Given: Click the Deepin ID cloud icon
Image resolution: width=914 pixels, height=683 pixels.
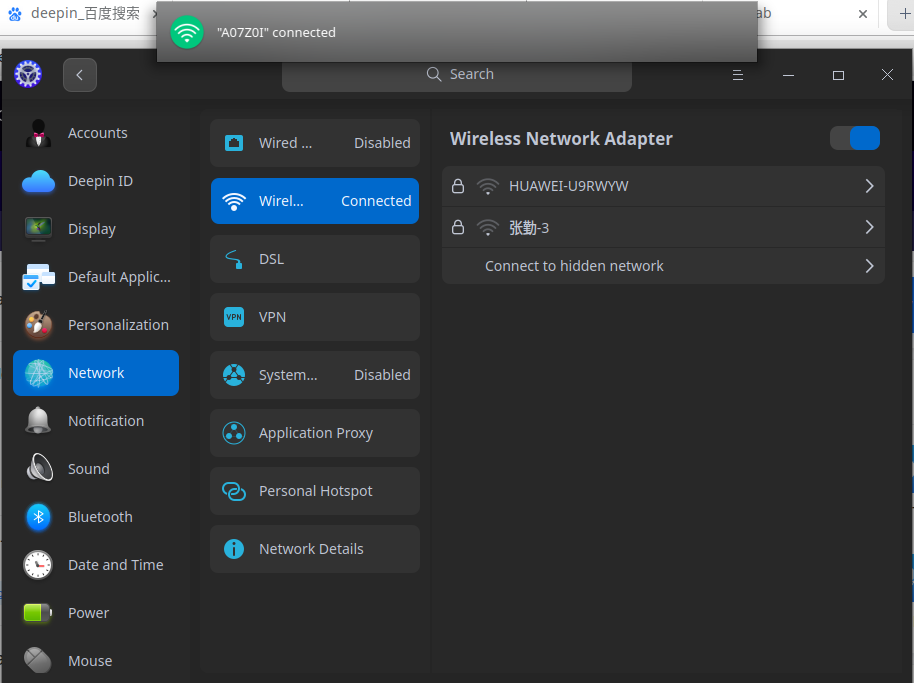Looking at the screenshot, I should pyautogui.click(x=38, y=181).
